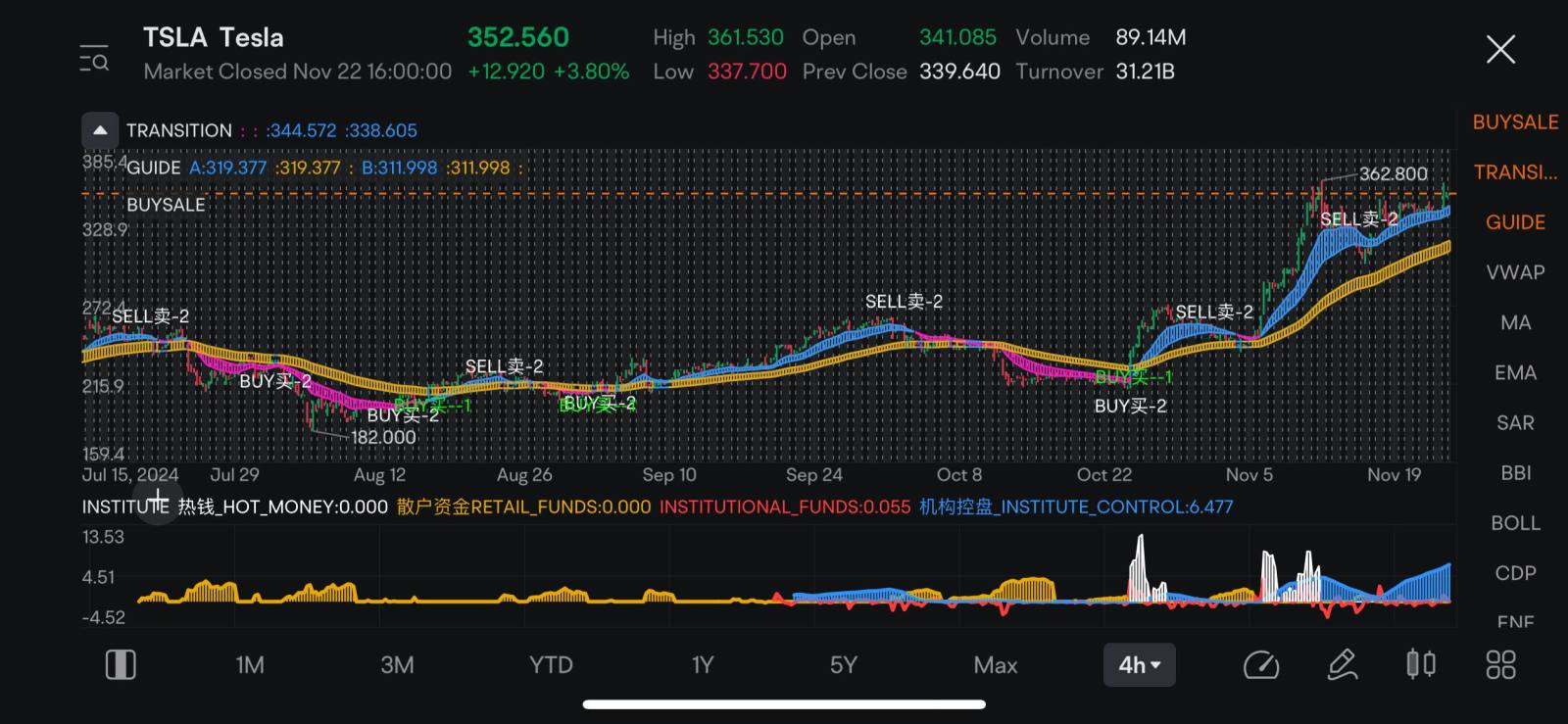Toggle the split panel layout icon
Viewport: 1568px width, 724px height.
coord(121,665)
